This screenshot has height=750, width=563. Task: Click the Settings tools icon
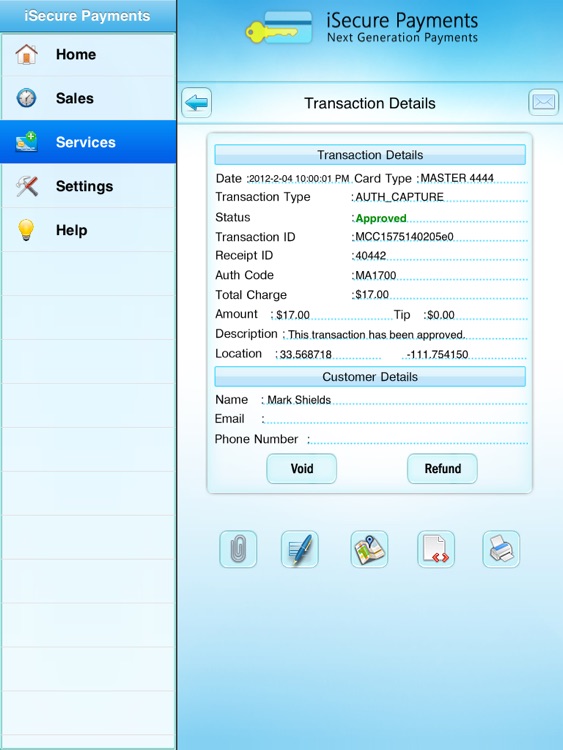[x=26, y=186]
